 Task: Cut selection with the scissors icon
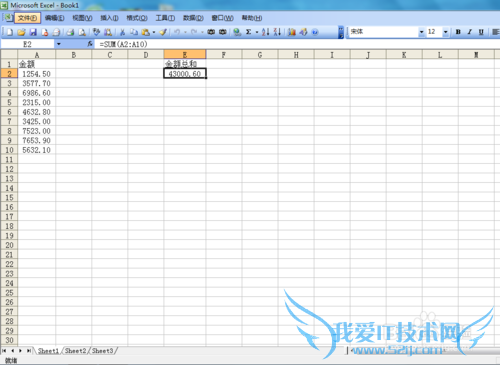click(x=122, y=32)
